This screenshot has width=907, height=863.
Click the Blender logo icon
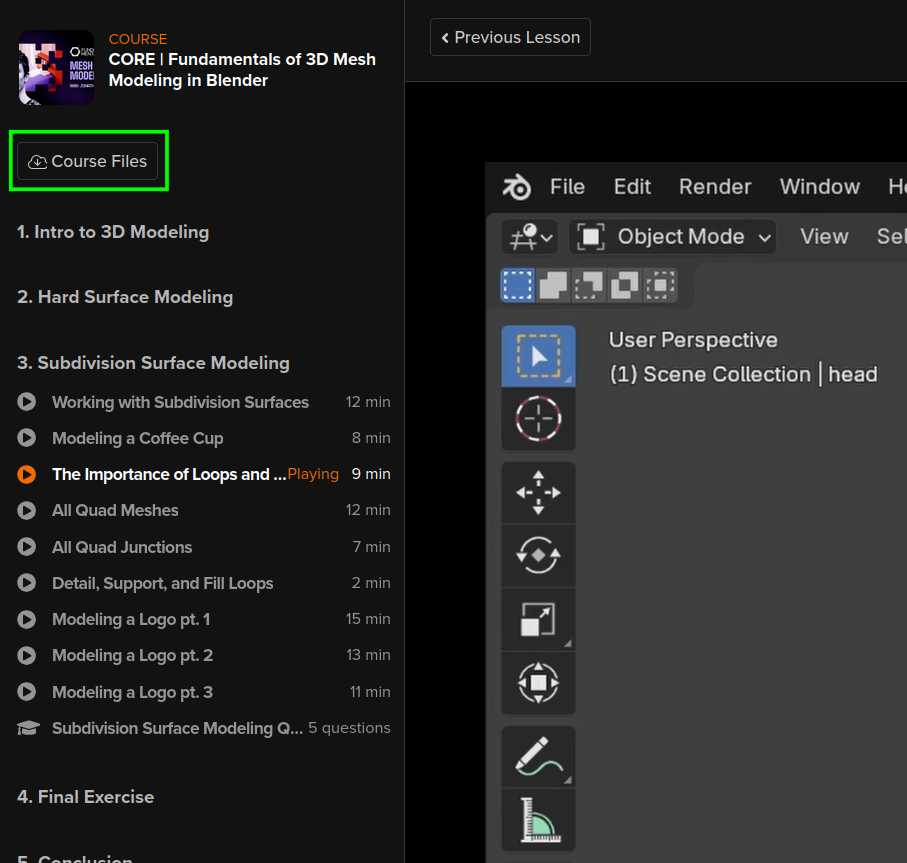[x=516, y=187]
